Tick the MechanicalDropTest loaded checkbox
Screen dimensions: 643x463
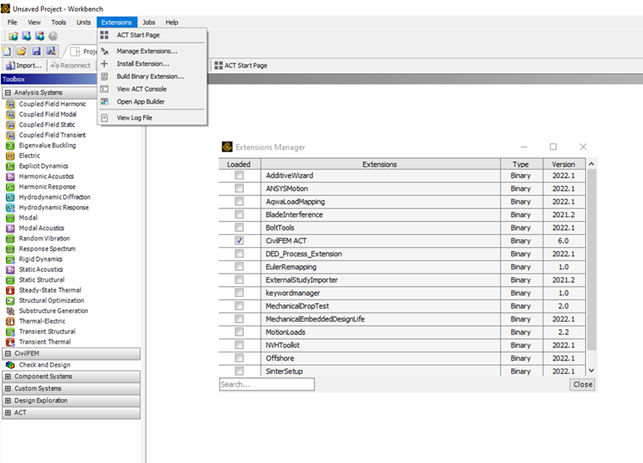tap(239, 306)
